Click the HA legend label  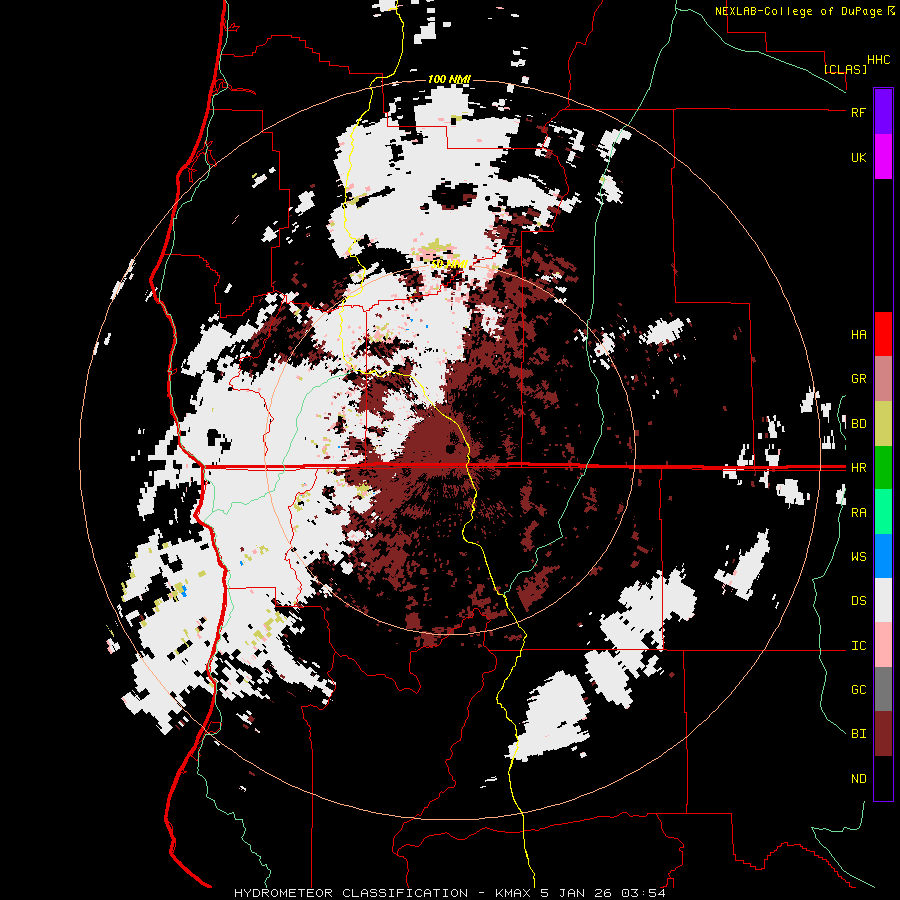coord(858,335)
